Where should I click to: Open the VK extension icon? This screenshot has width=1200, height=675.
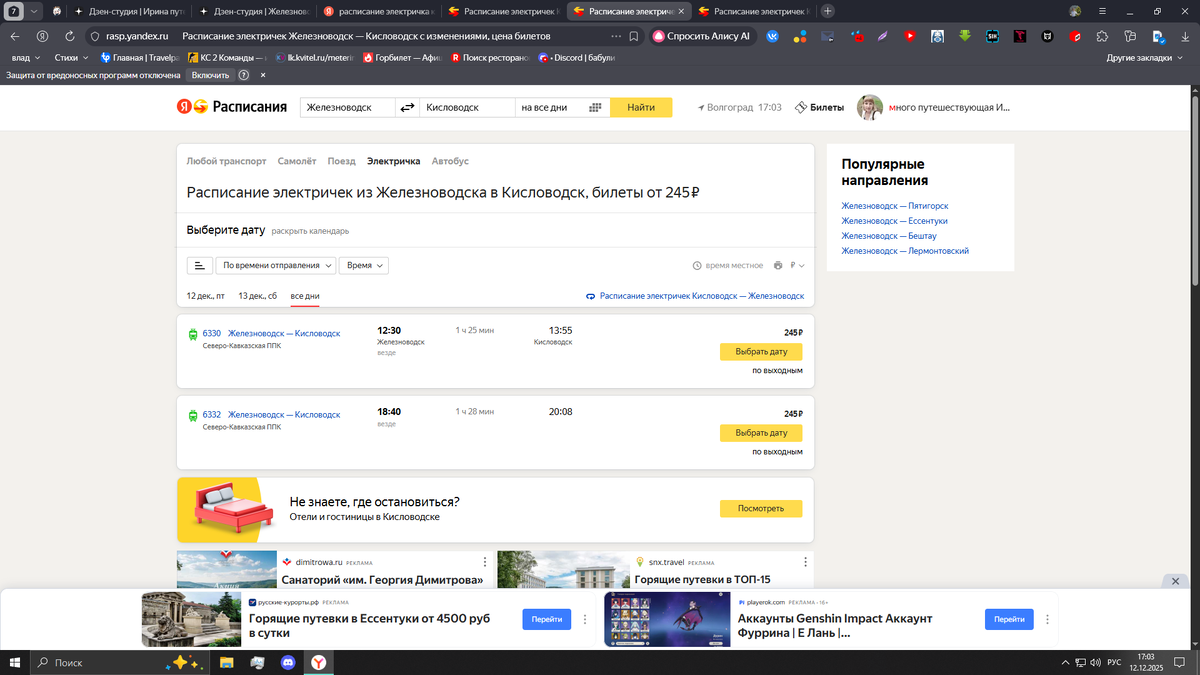[x=773, y=35]
